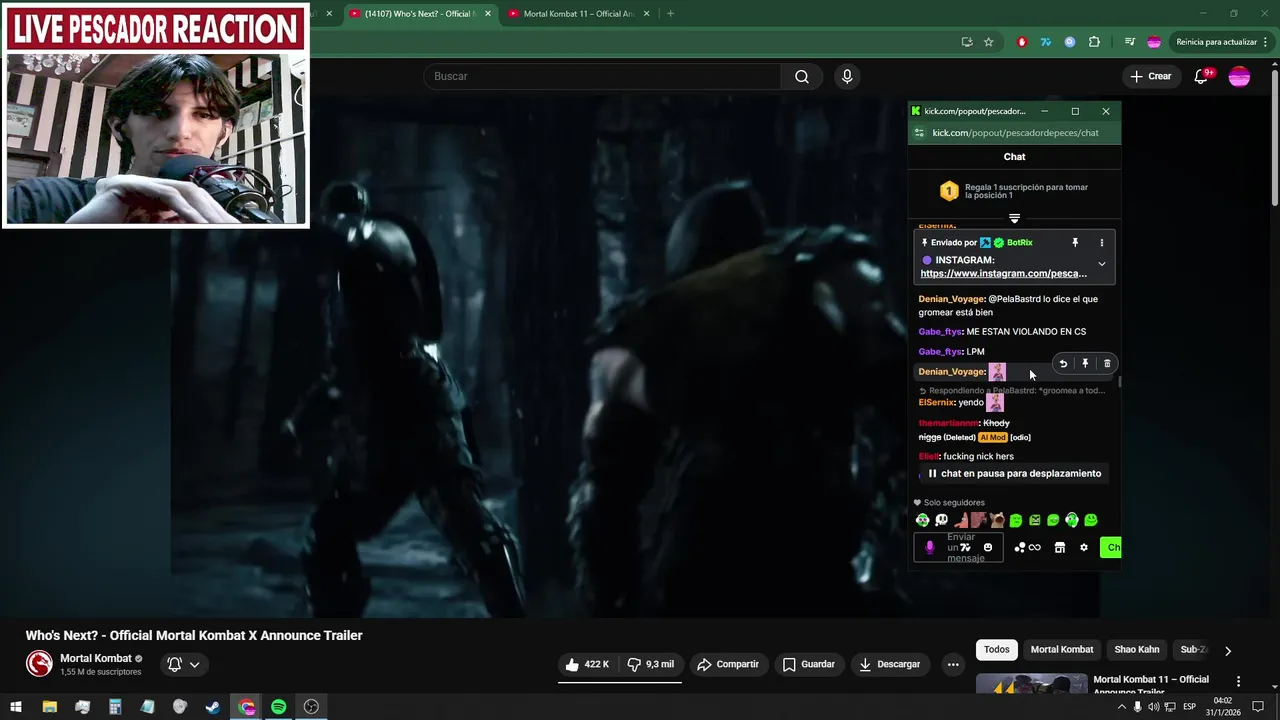Switch to the Who's Next? browser tab

(420, 14)
